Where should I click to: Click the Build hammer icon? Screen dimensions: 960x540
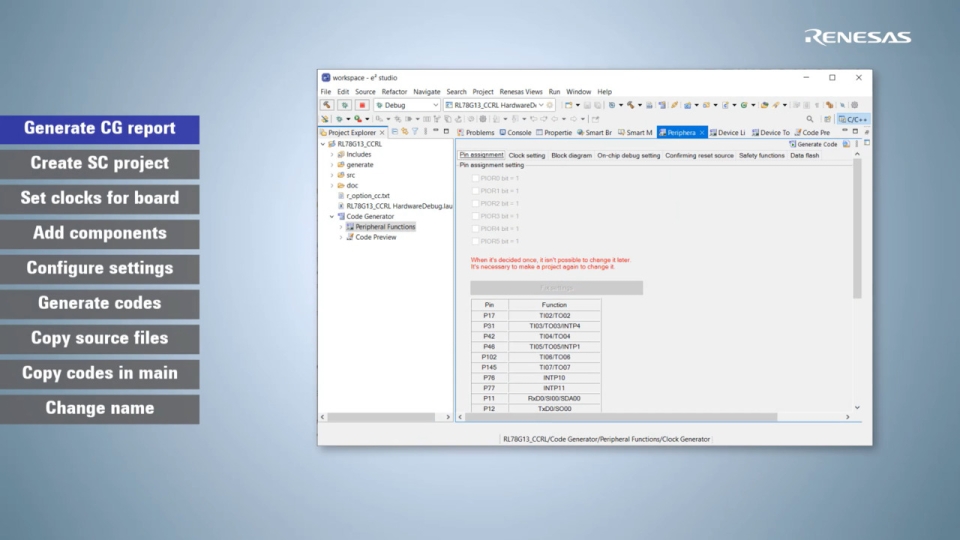[x=327, y=105]
